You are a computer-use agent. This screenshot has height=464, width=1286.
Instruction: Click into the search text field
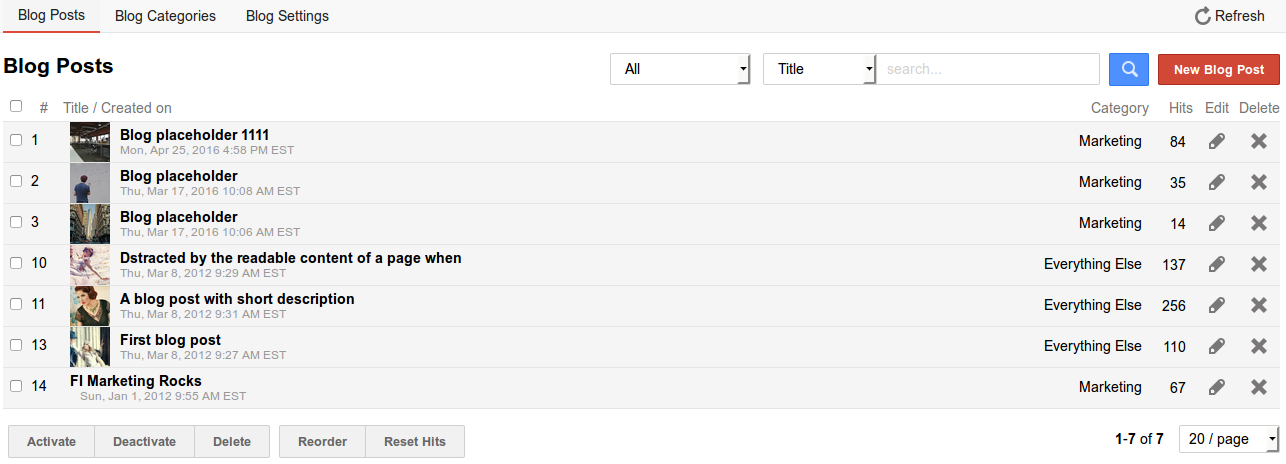tap(988, 69)
